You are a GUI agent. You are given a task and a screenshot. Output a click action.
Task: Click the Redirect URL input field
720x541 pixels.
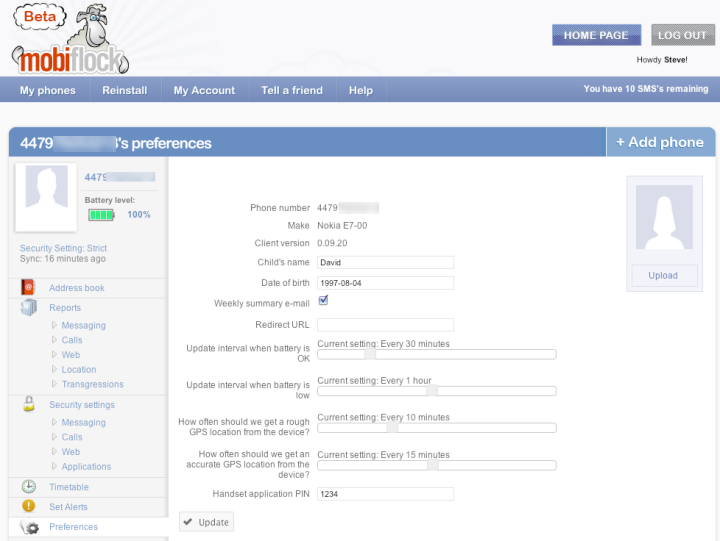[385, 325]
